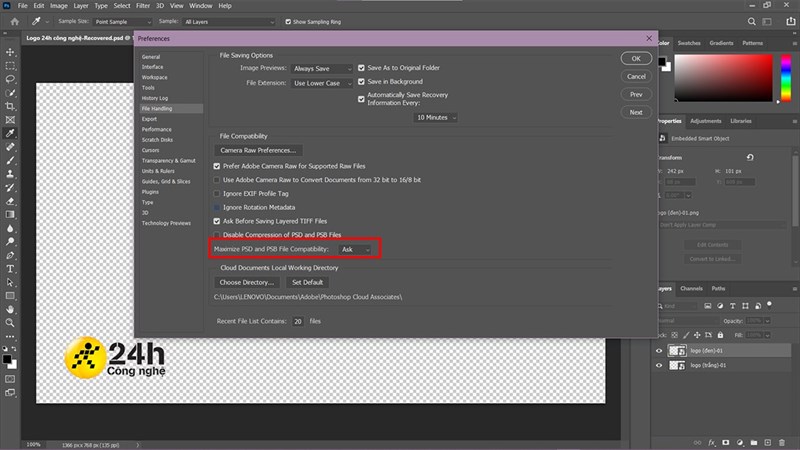The height and width of the screenshot is (450, 800).
Task: Enable Use Adobe Camera Raw to Convert Documents
Action: click(x=217, y=180)
